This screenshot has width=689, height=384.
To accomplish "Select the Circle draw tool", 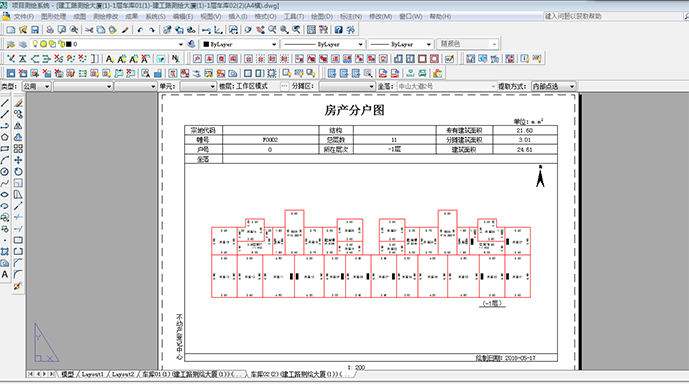I will coord(5,172).
